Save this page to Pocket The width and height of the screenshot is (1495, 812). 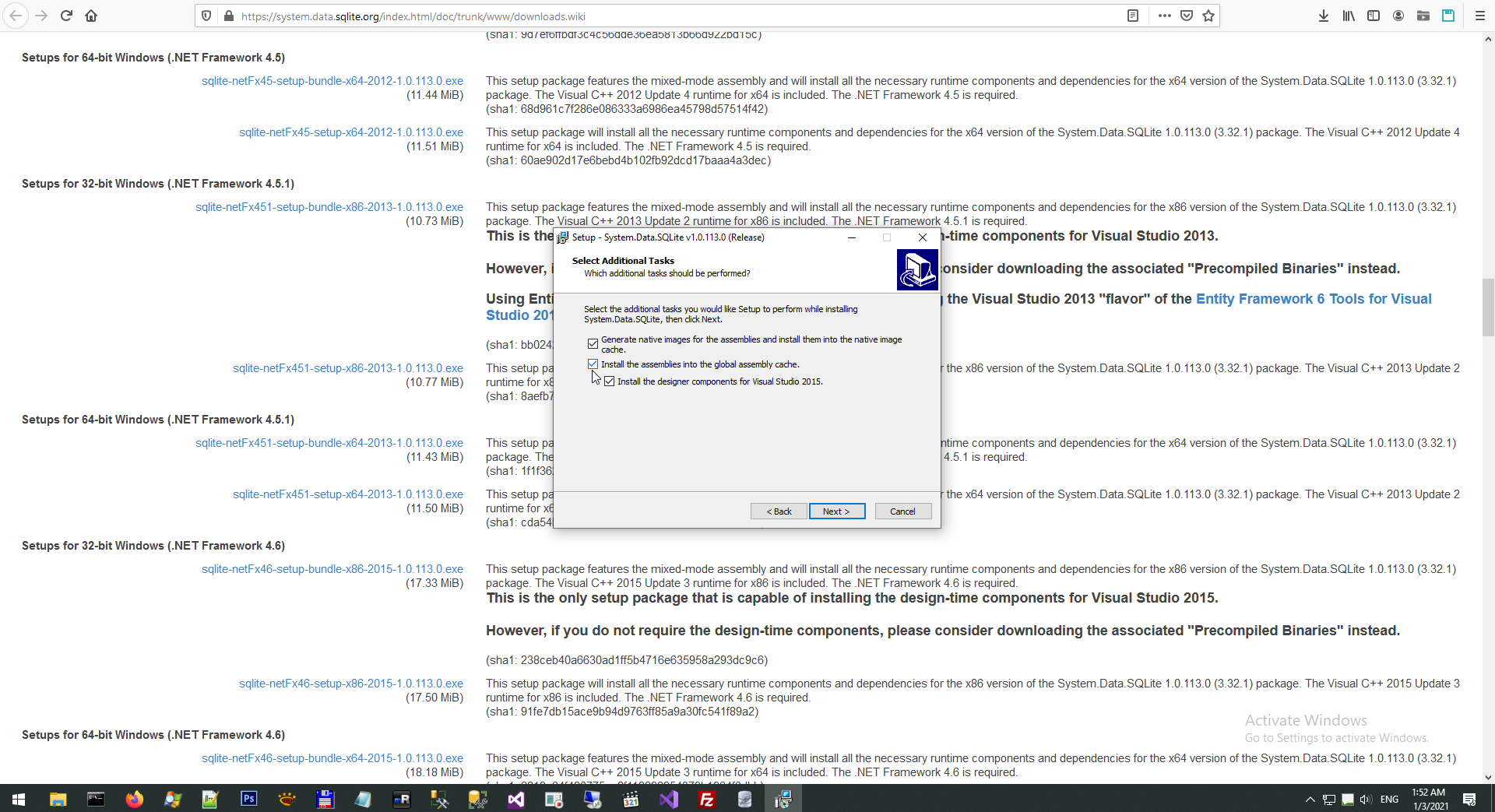click(1187, 16)
